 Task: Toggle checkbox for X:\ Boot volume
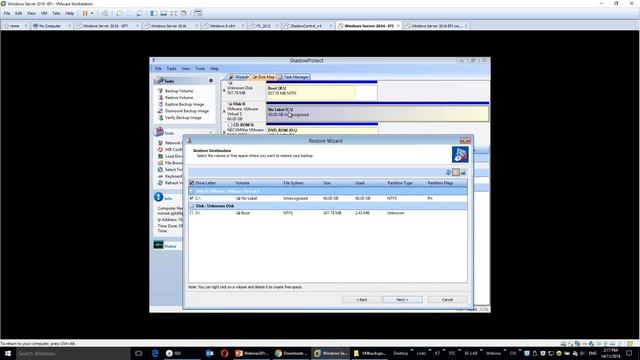(x=191, y=213)
